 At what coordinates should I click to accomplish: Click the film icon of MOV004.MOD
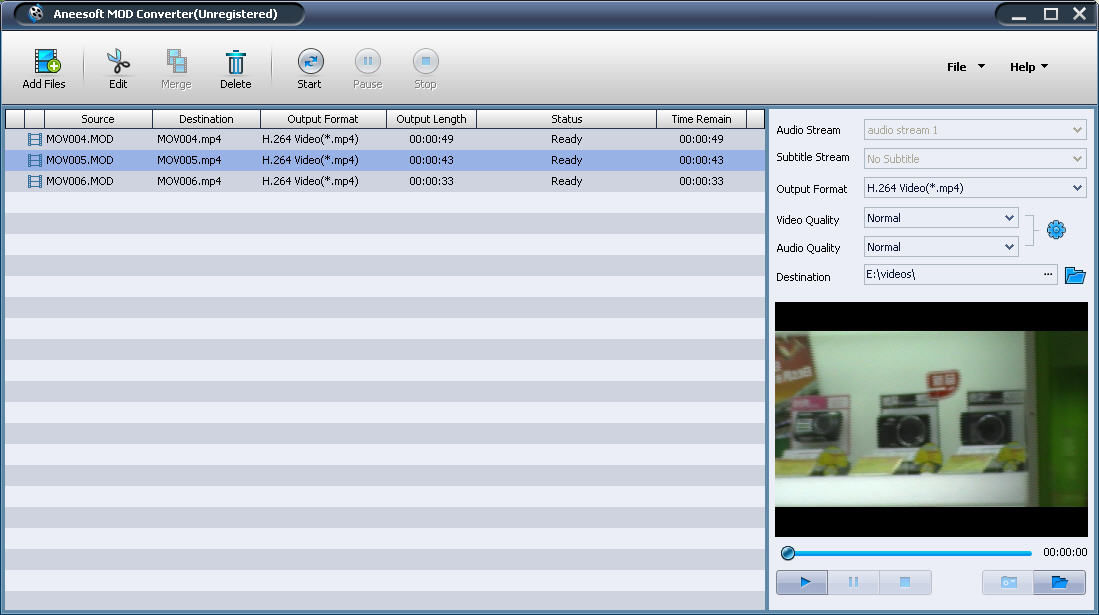[x=34, y=140]
